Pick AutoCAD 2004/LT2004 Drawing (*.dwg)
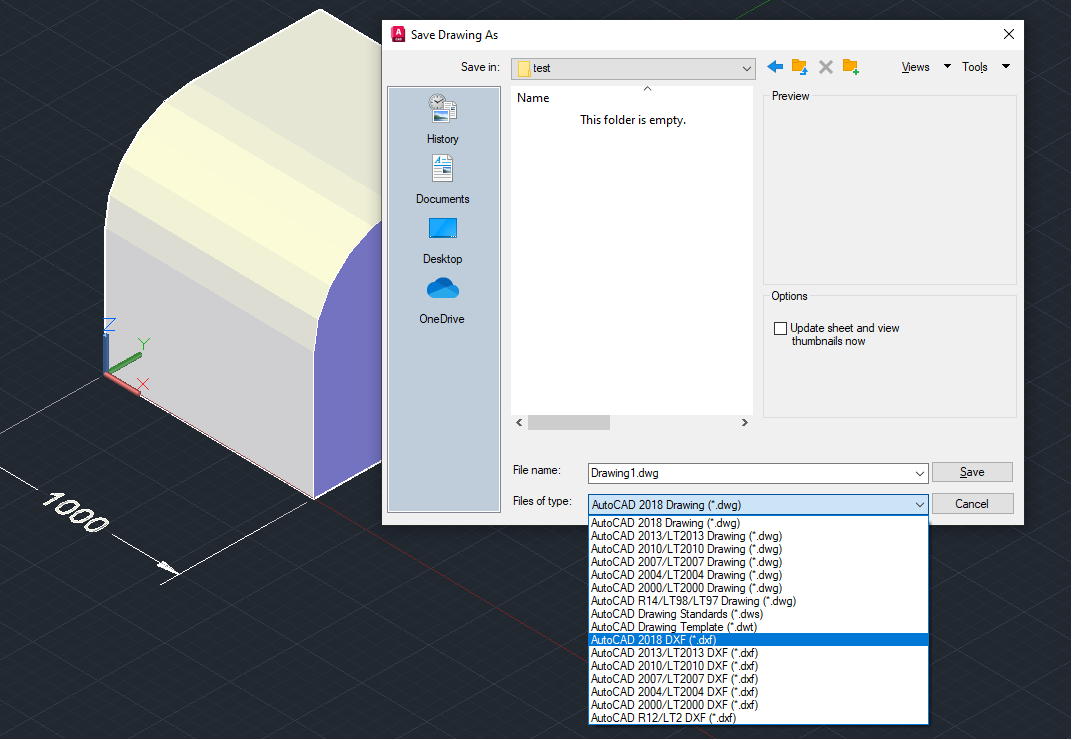The image size is (1072, 740). click(x=758, y=575)
